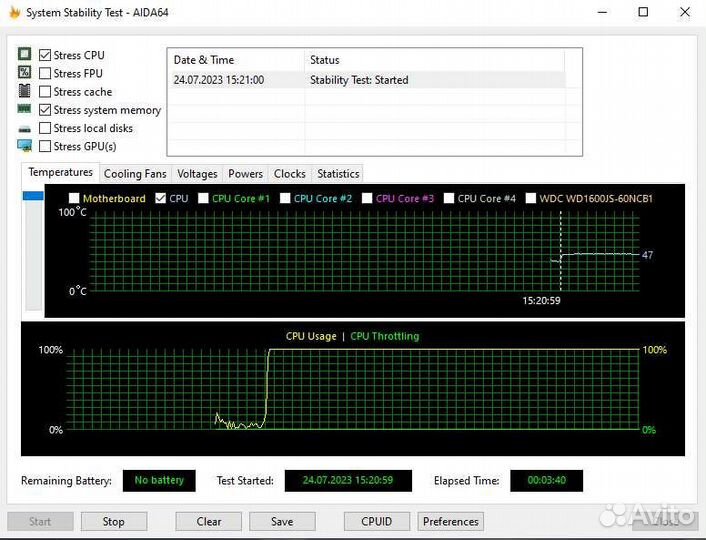Image resolution: width=706 pixels, height=540 pixels.
Task: Switch to the Cooling Fans tab
Action: tap(135, 174)
